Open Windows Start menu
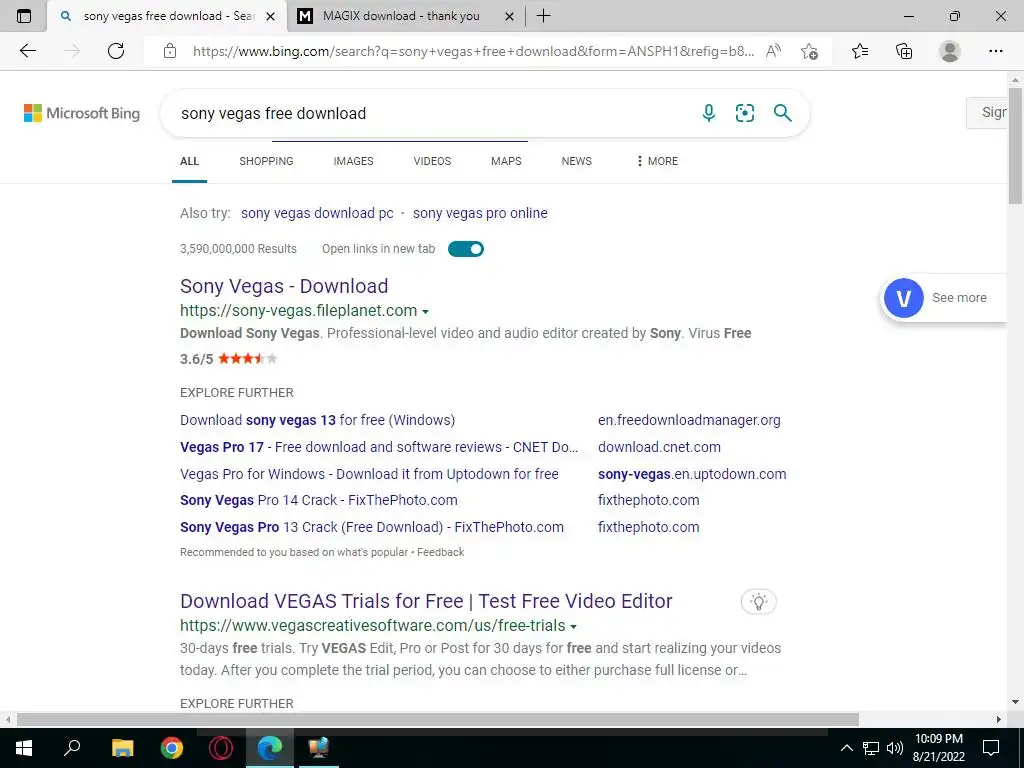 click(x=24, y=748)
